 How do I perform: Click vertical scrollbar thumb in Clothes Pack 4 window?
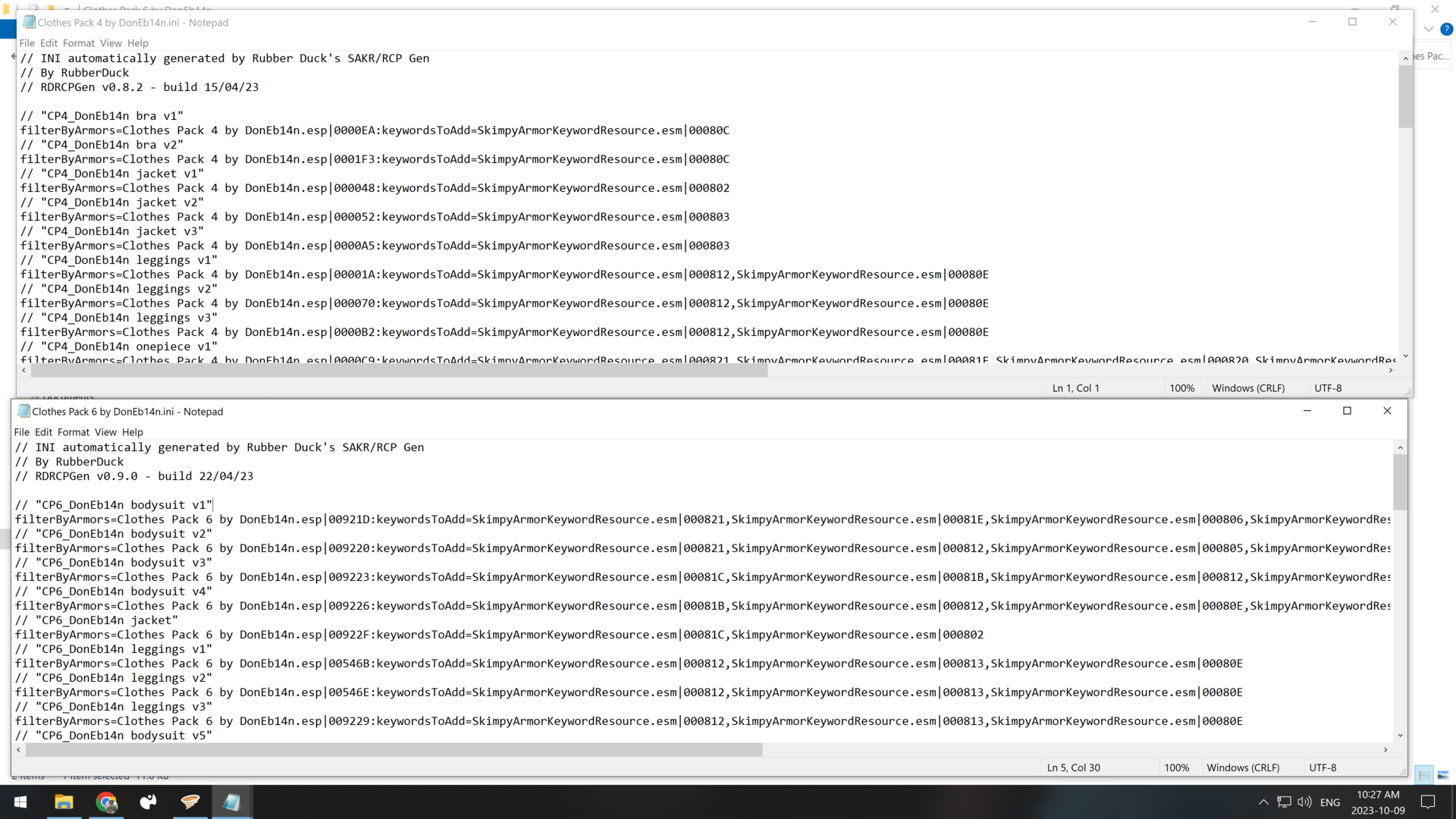point(1405,96)
